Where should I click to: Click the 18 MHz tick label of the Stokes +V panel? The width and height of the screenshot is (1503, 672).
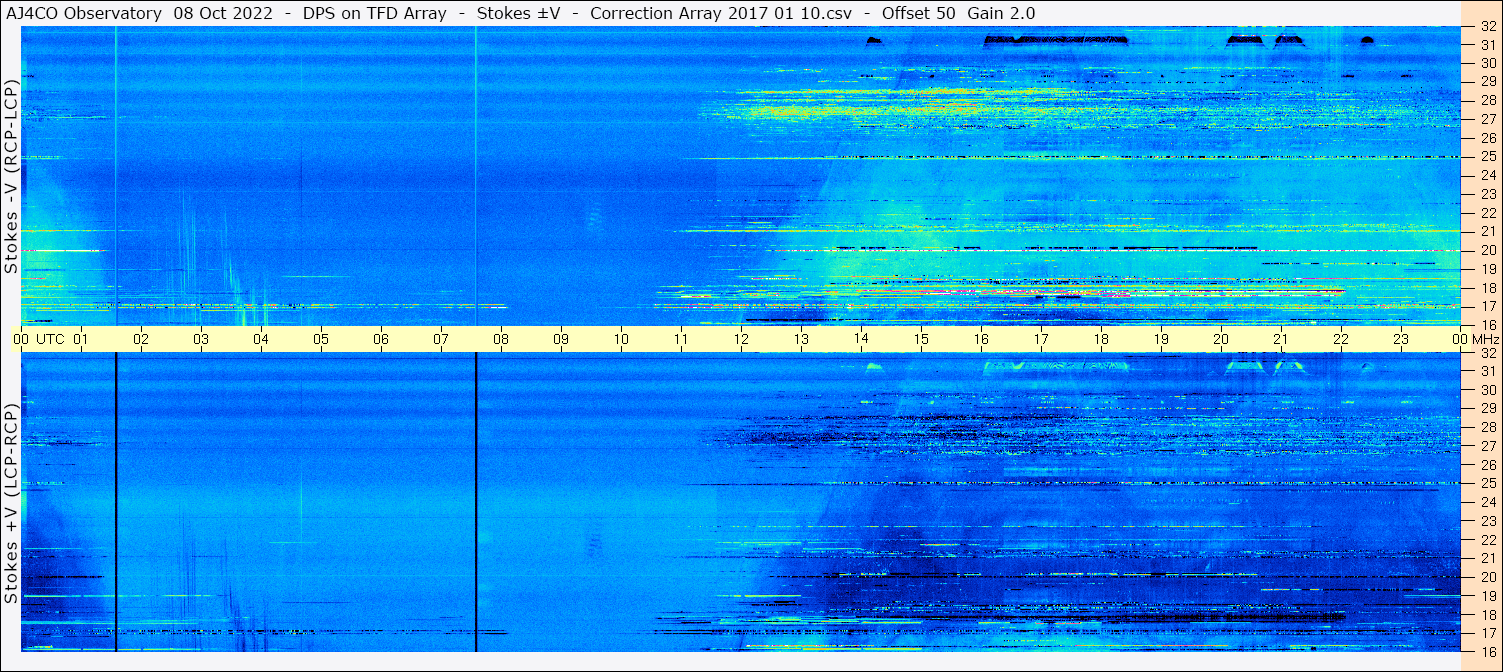click(1487, 614)
